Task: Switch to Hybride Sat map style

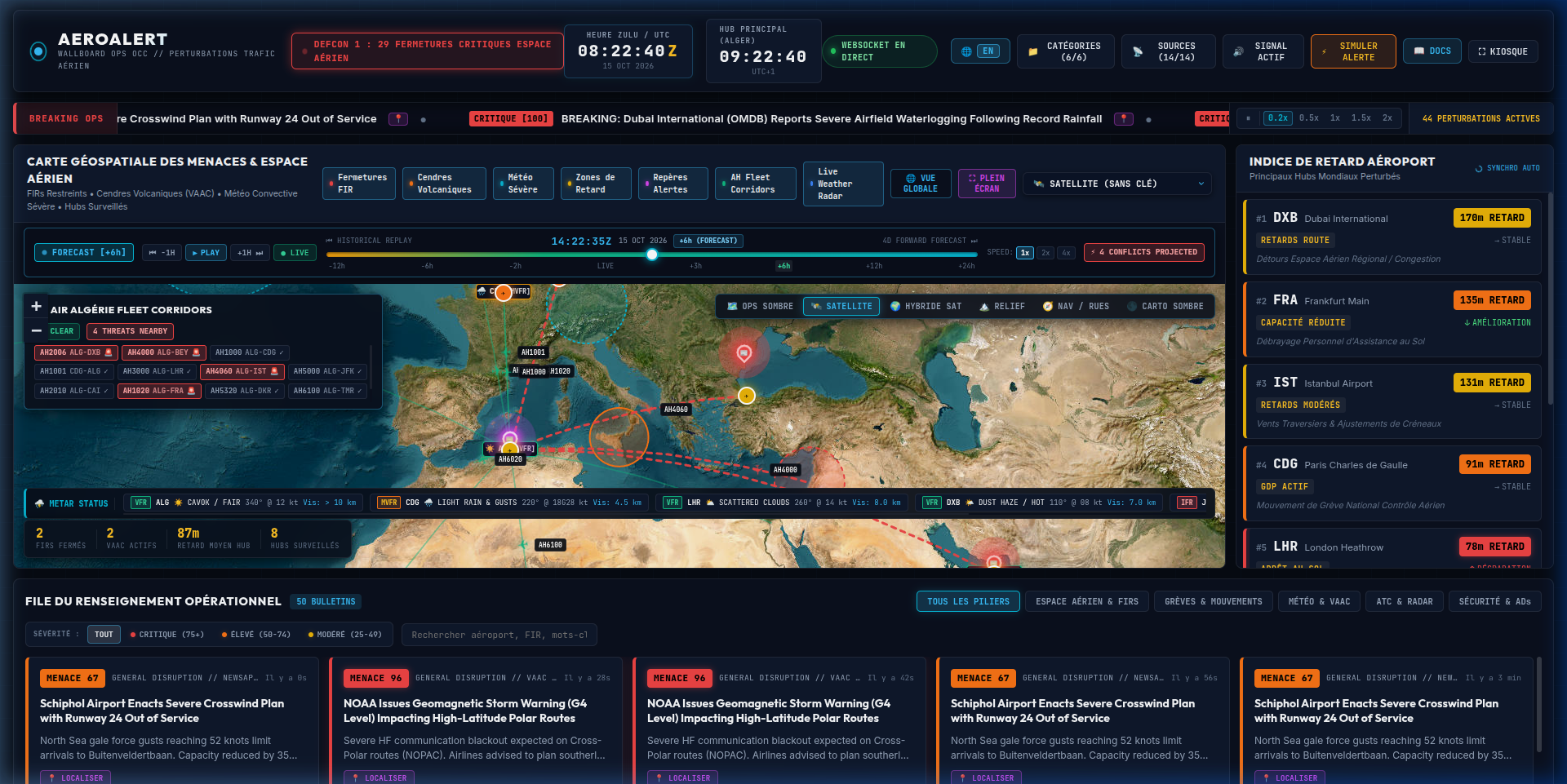Action: click(x=926, y=307)
